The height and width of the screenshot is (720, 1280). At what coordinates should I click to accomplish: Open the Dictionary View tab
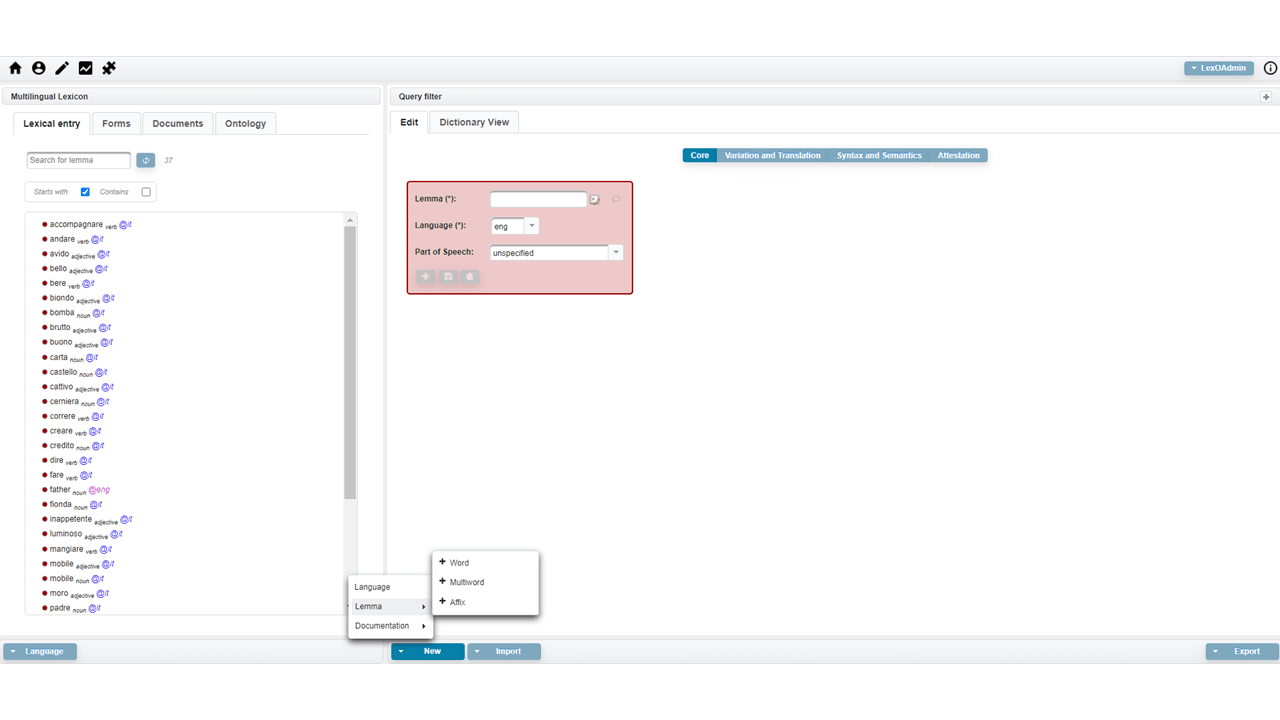pos(474,122)
